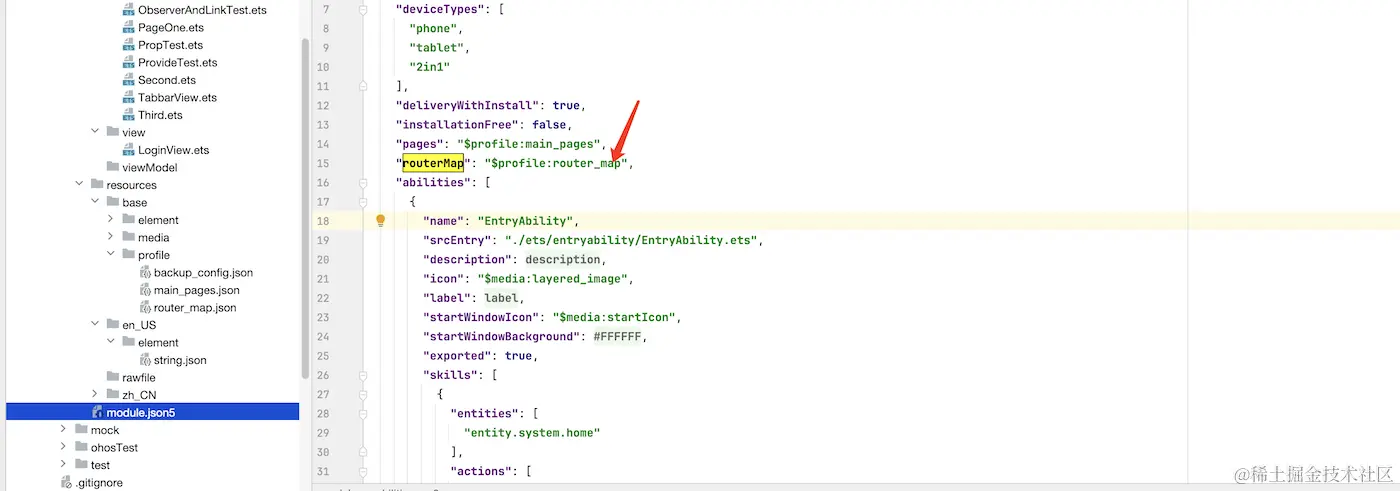Click the rawfile folder icon
This screenshot has width=1400, height=491.
tap(113, 377)
